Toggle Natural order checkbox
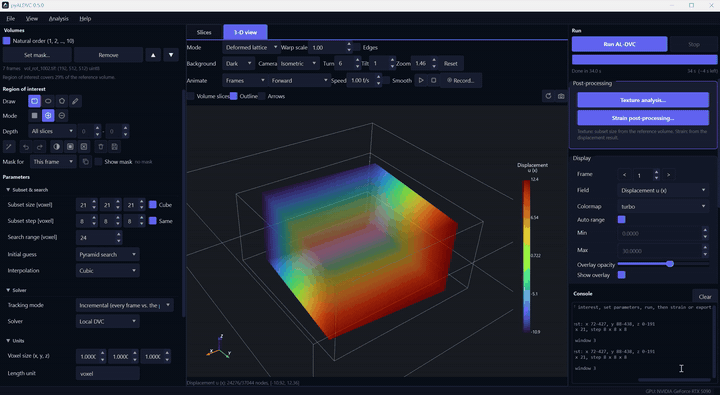Screen dimensions: 720x395 pyautogui.click(x=6, y=41)
